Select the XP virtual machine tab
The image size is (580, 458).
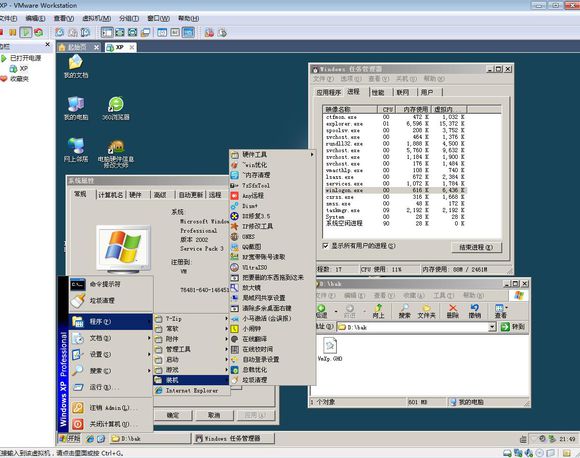click(120, 47)
